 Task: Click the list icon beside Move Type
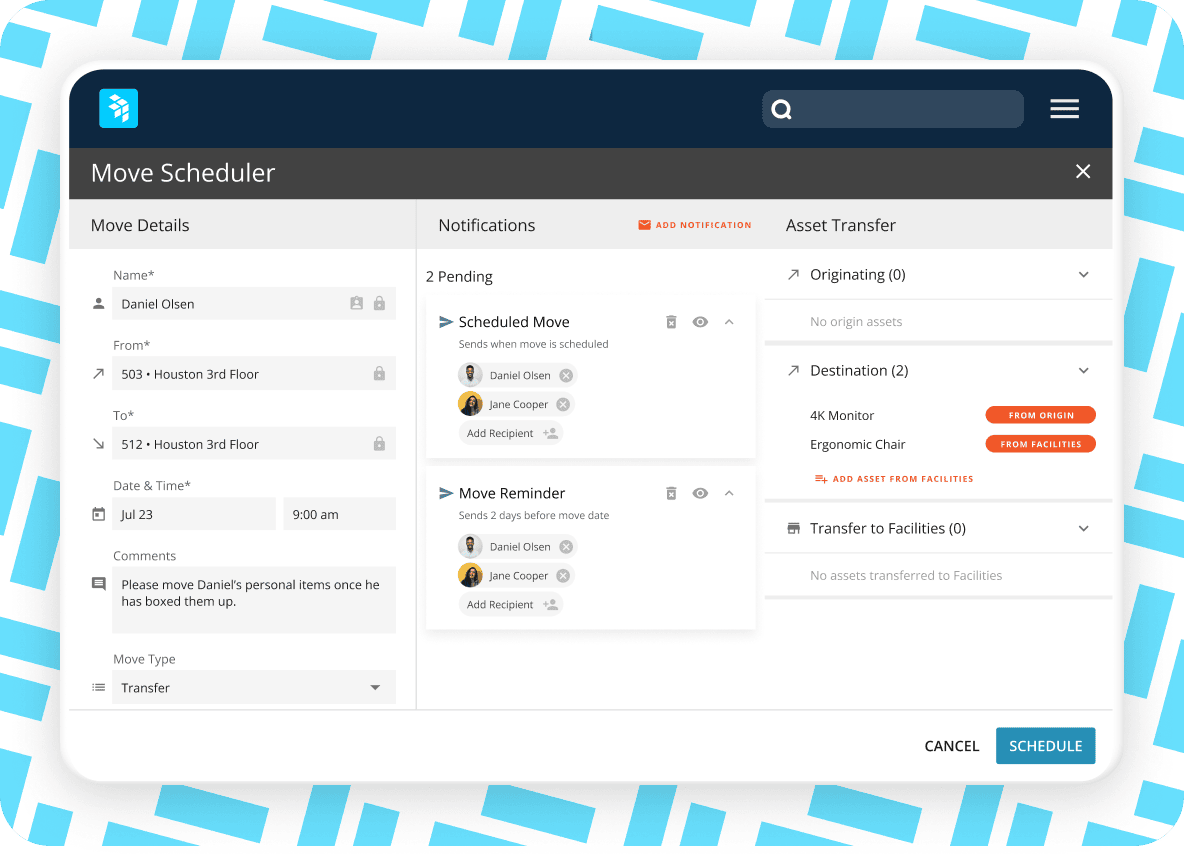click(x=97, y=687)
